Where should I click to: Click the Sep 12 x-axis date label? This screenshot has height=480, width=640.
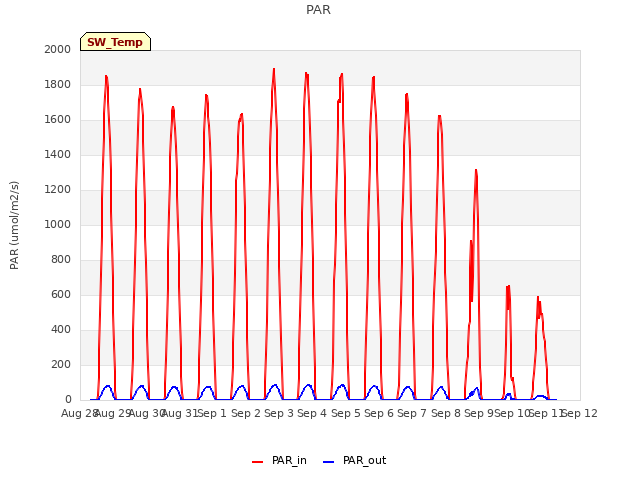[x=580, y=413]
